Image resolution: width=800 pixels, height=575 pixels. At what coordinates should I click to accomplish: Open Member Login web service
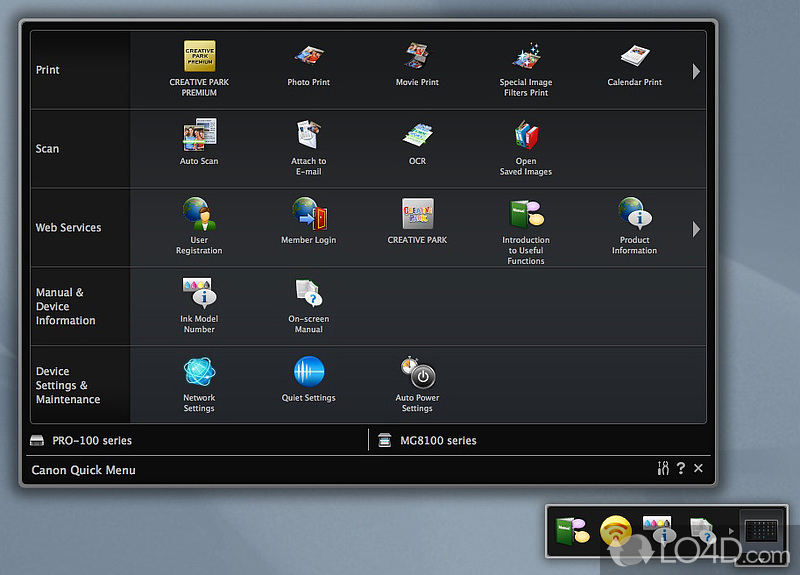click(308, 215)
